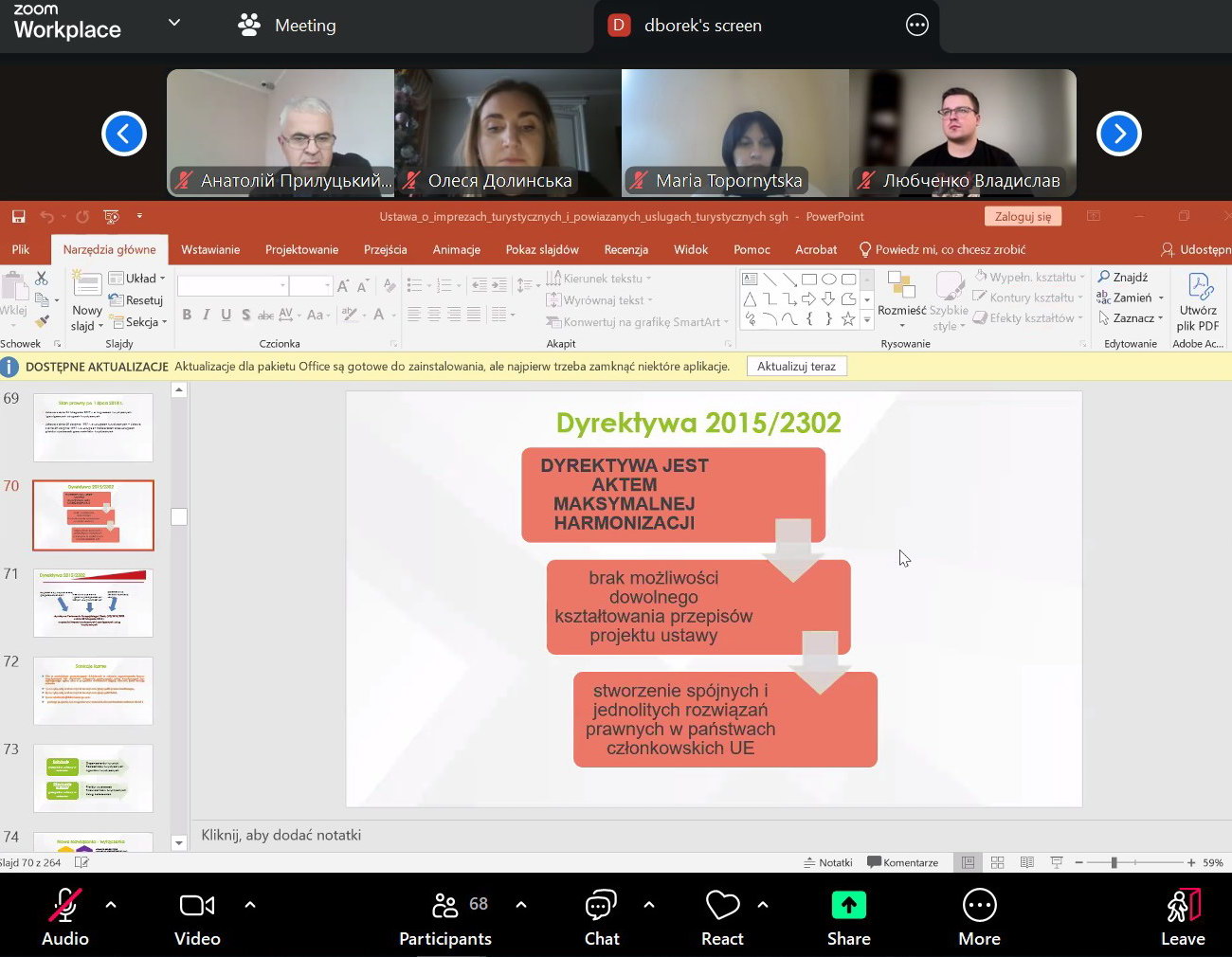Image resolution: width=1232 pixels, height=957 pixels.
Task: Open the Participants list
Action: pos(445,907)
